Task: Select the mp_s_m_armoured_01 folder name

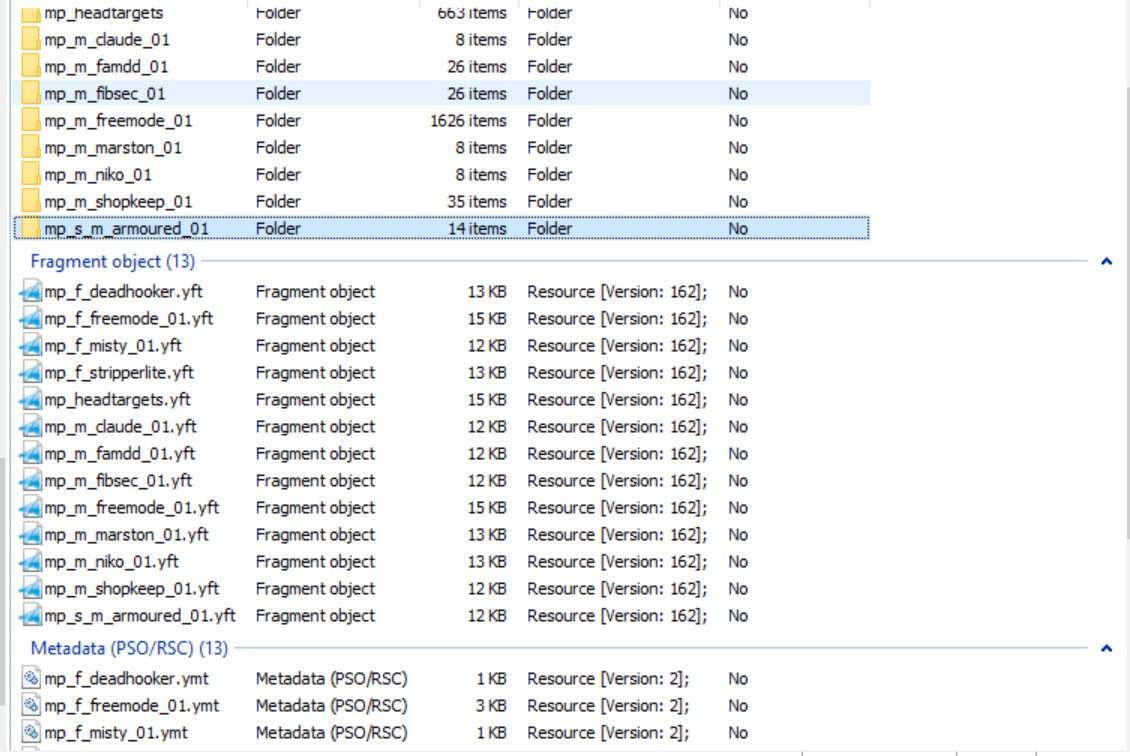Action: [x=126, y=228]
